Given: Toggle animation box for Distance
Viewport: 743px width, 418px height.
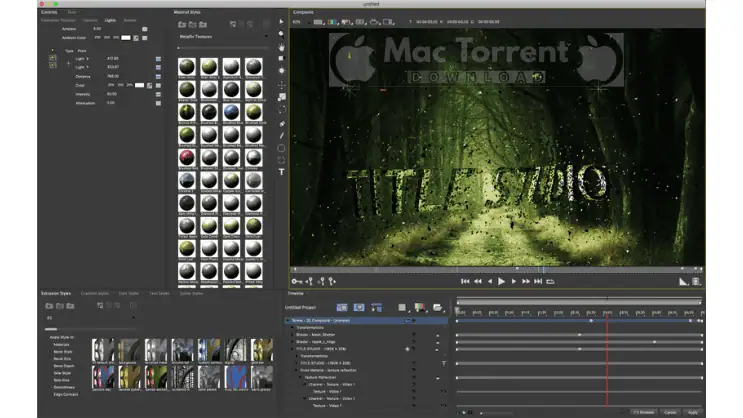Looking at the screenshot, I should coord(158,76).
